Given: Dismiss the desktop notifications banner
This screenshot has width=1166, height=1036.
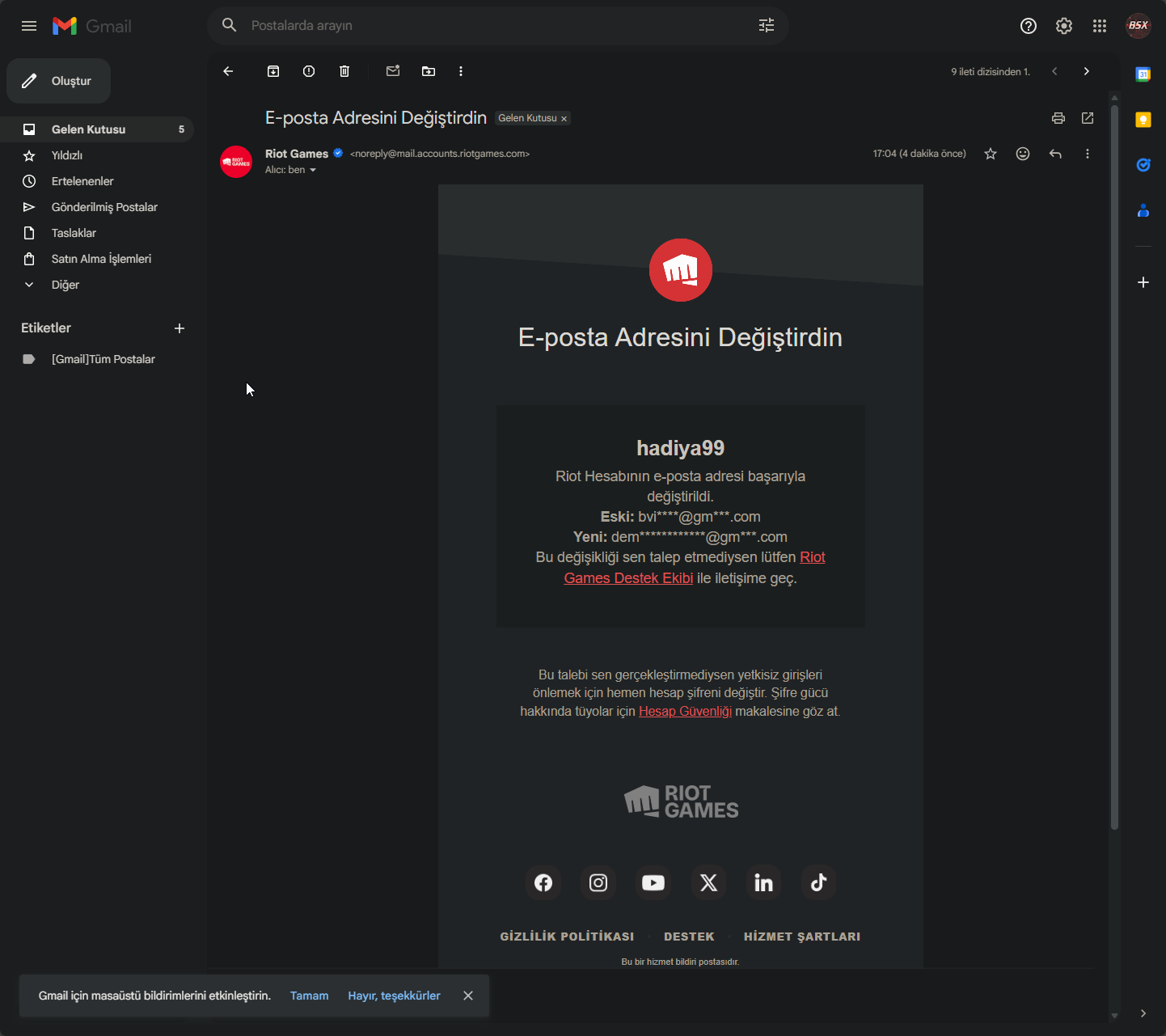Looking at the screenshot, I should click(x=468, y=996).
